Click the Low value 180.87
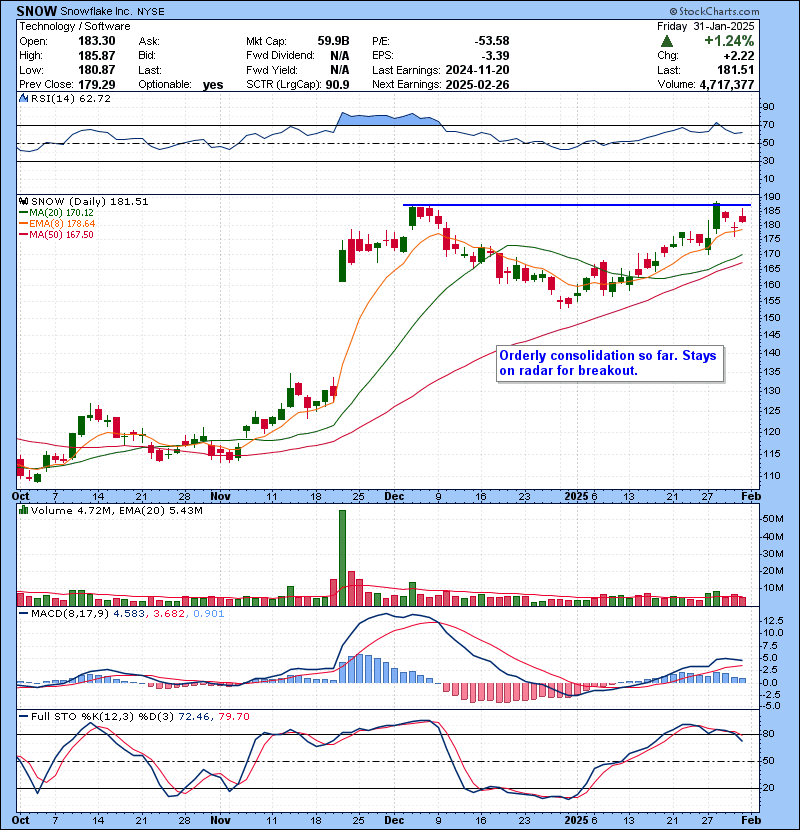This screenshot has width=800, height=830. click(96, 69)
